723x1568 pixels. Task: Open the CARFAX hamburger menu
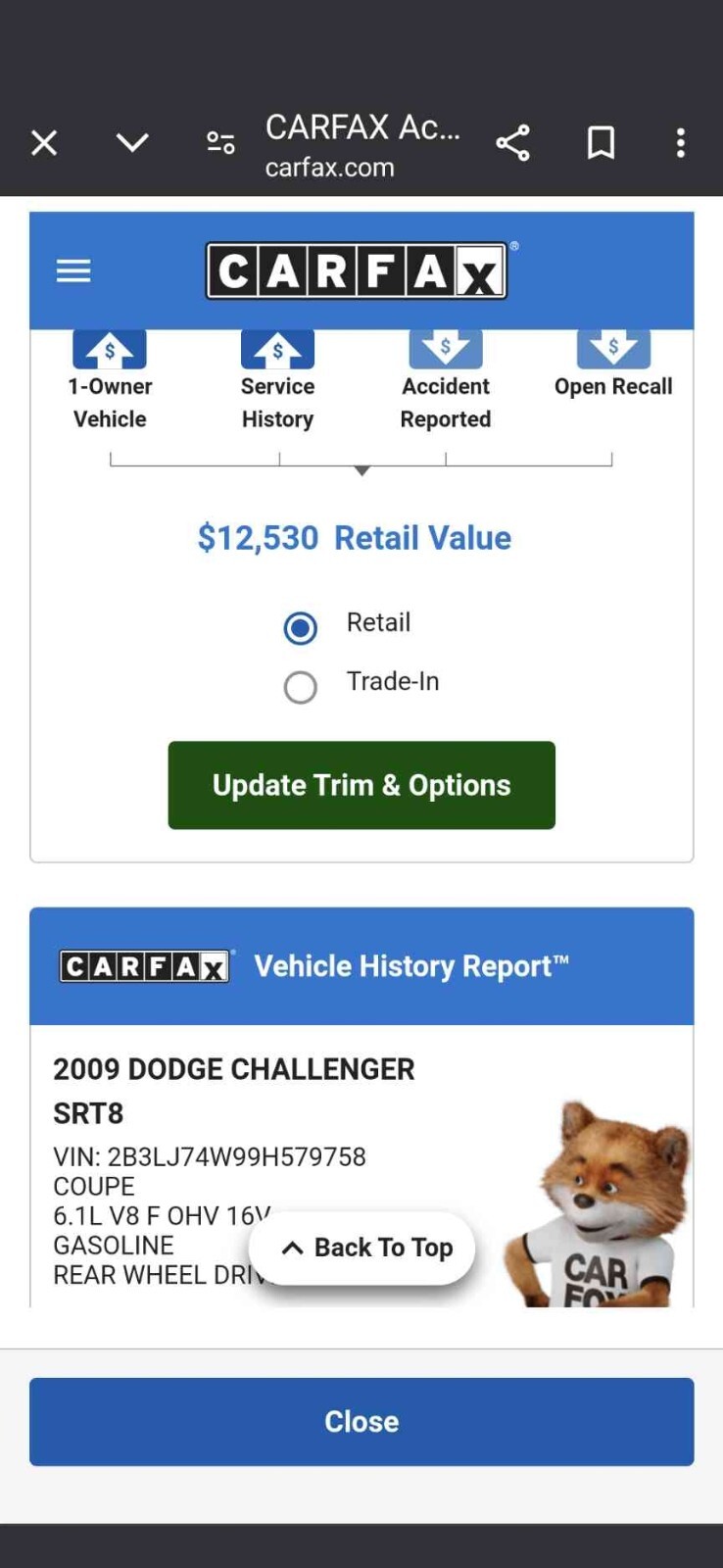pos(73,270)
